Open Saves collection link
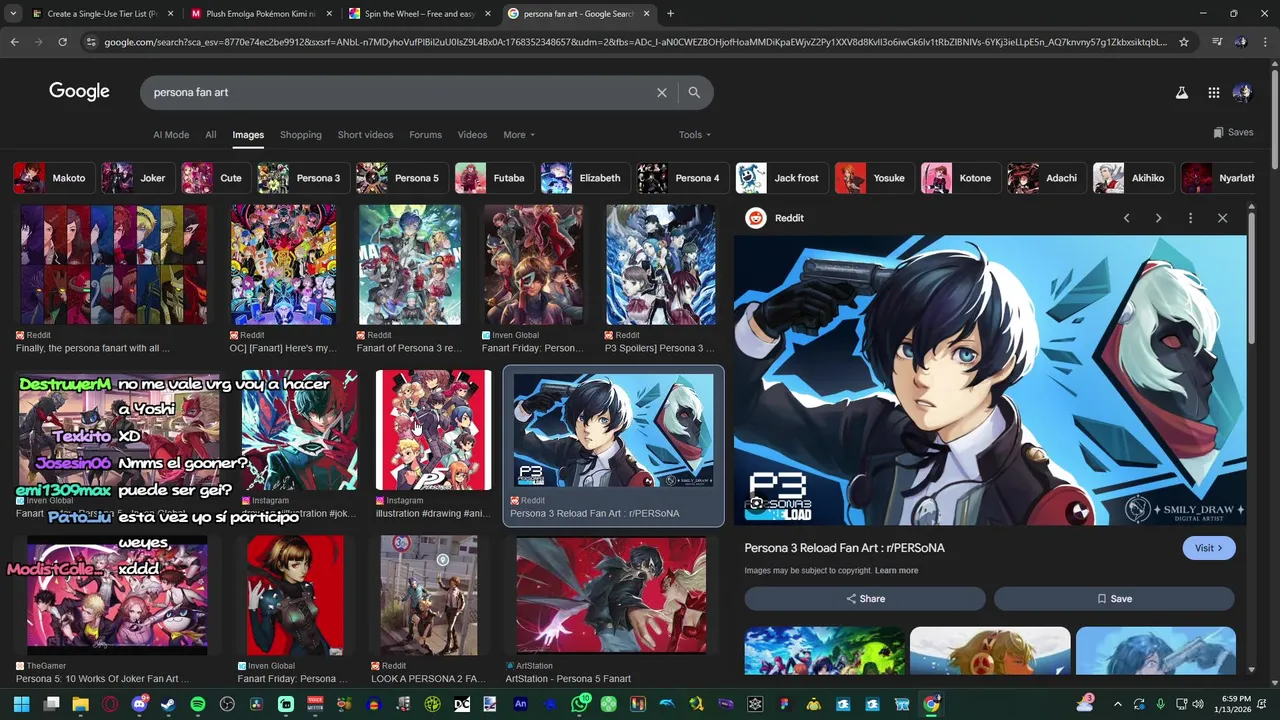The height and width of the screenshot is (720, 1280). 1233,132
